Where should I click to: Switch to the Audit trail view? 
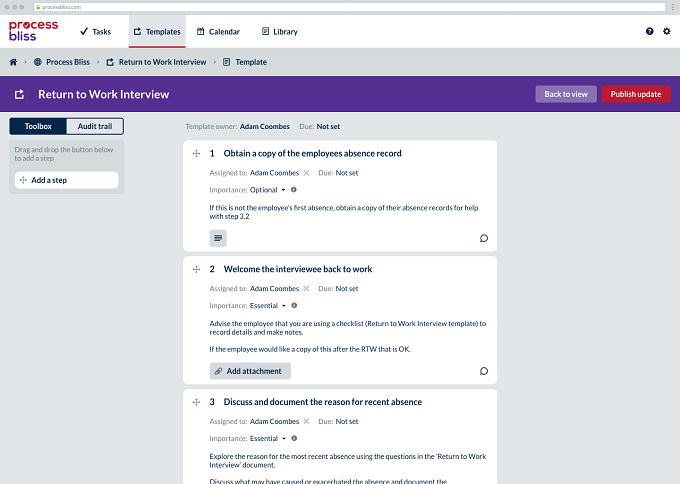pyautogui.click(x=95, y=126)
